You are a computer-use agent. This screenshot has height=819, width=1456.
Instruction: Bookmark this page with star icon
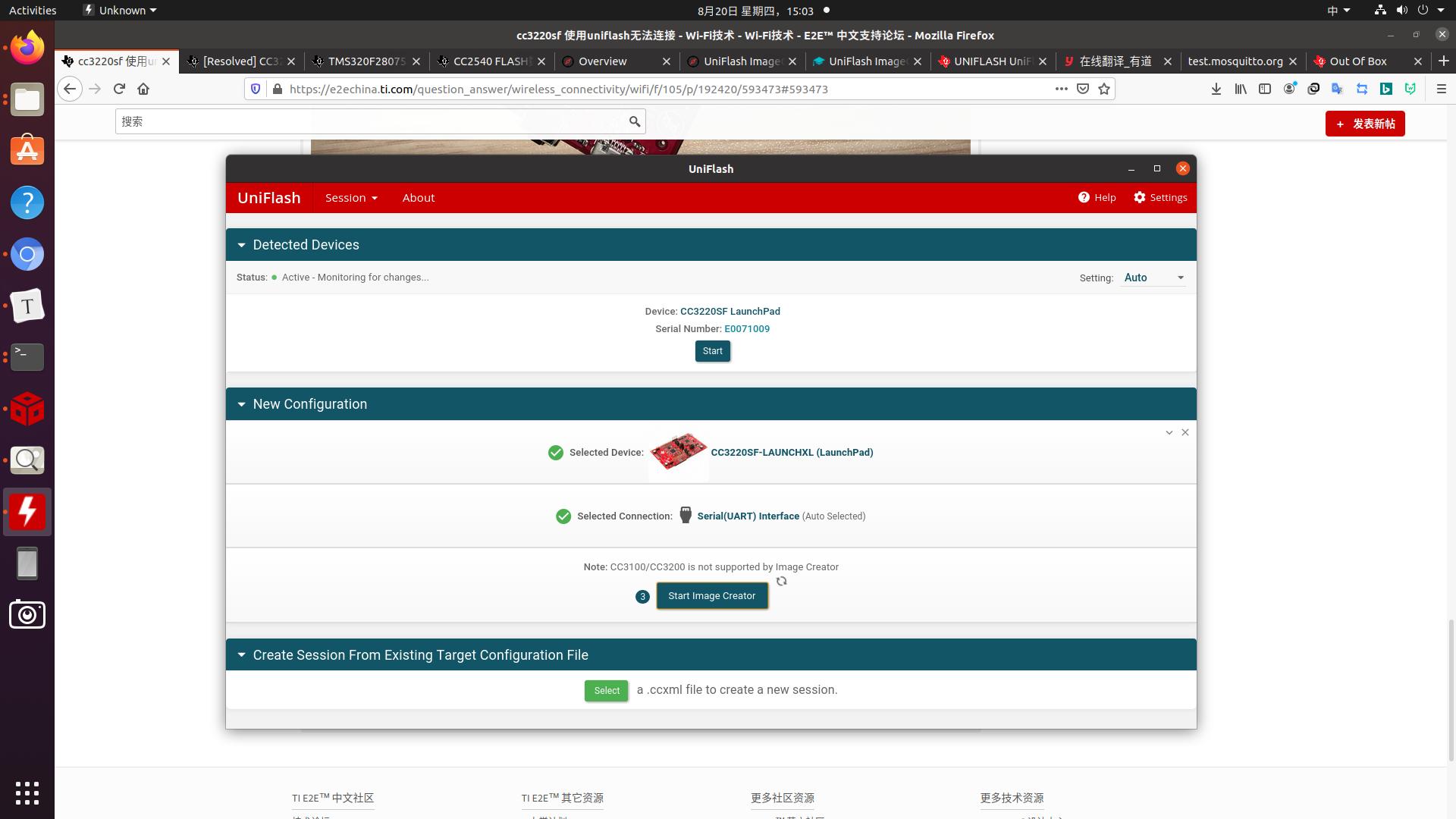tap(1104, 89)
